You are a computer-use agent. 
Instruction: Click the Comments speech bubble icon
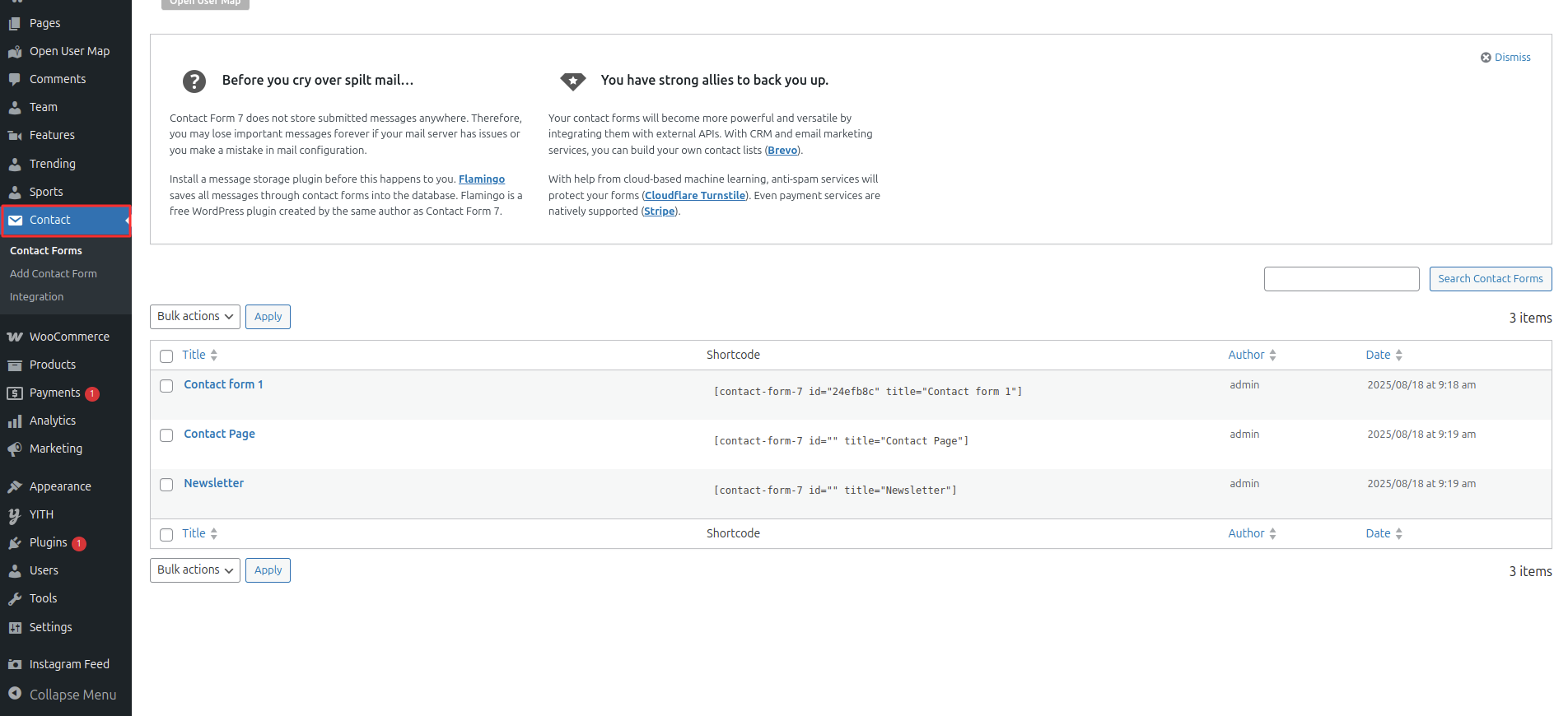tap(15, 79)
